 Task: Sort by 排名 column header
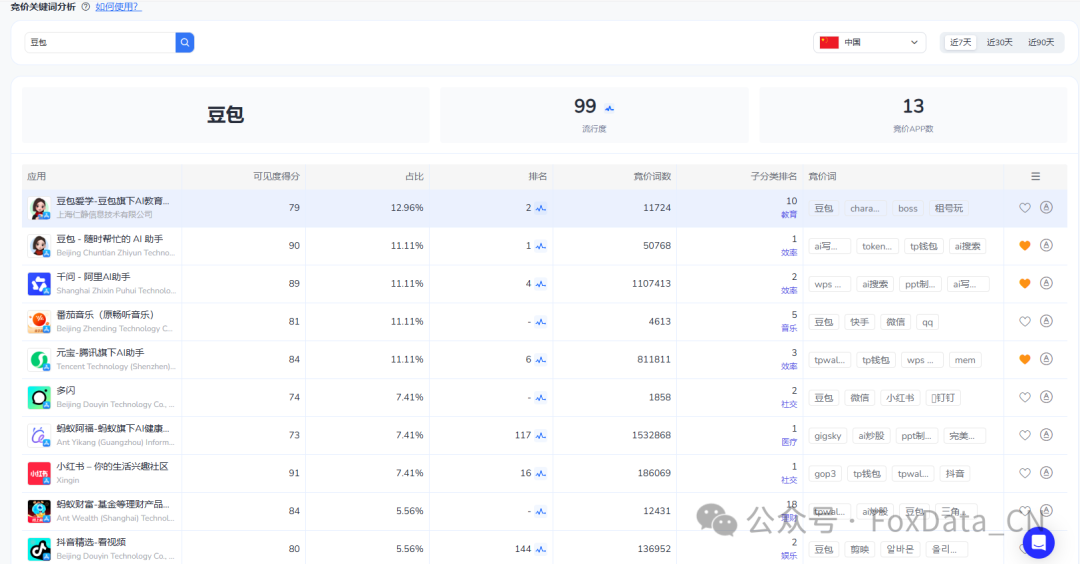click(x=537, y=176)
